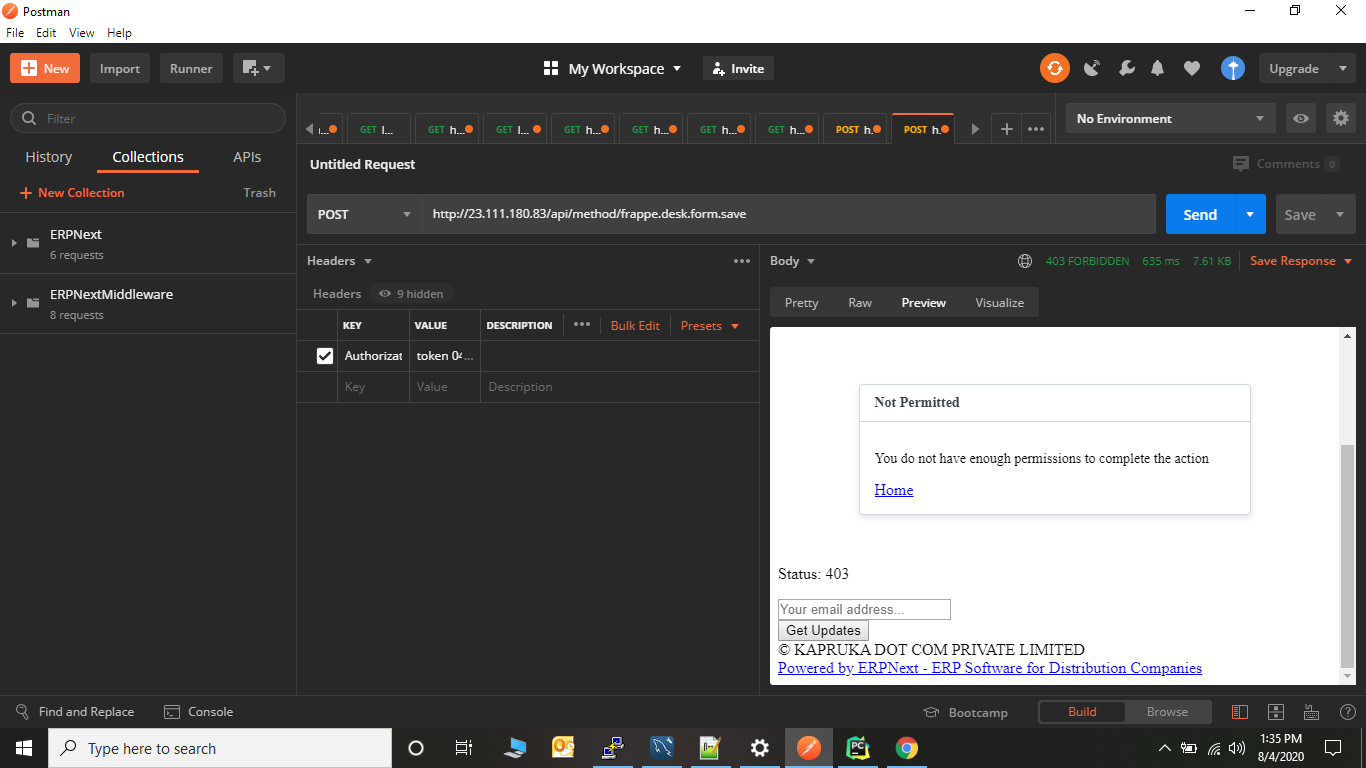Image resolution: width=1366 pixels, height=768 pixels.
Task: Open the notifications bell
Action: [1158, 68]
